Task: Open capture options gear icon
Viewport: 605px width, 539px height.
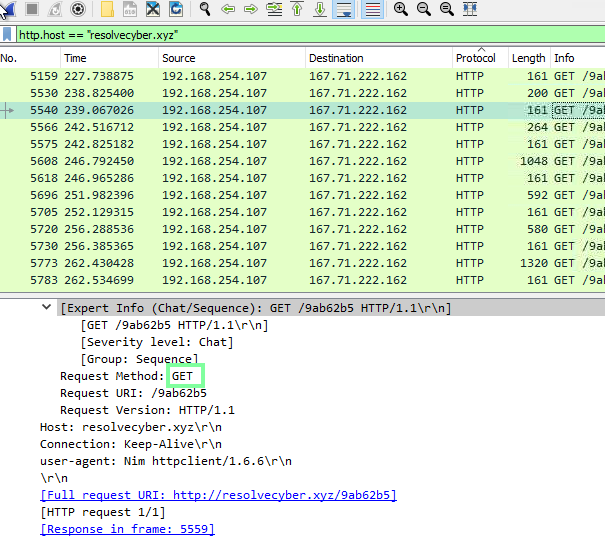Action: click(x=79, y=10)
